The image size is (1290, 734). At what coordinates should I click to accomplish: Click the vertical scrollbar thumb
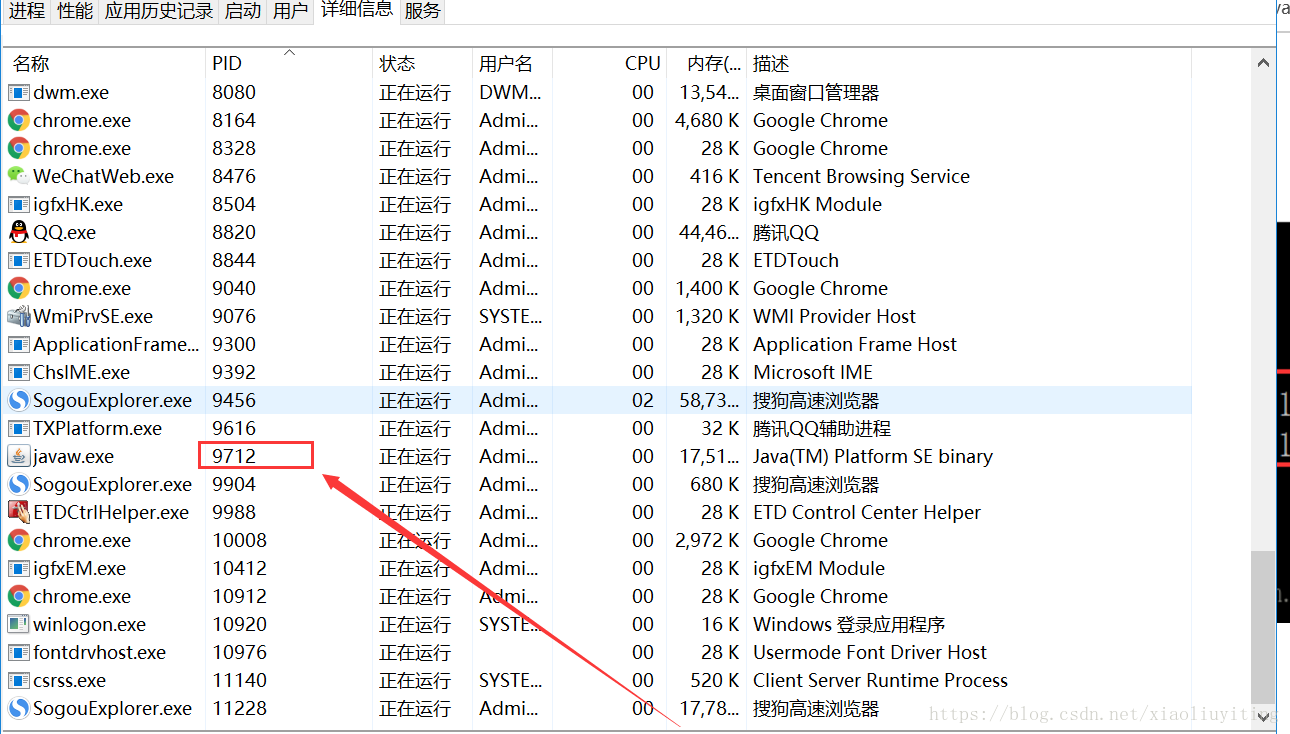1264,626
